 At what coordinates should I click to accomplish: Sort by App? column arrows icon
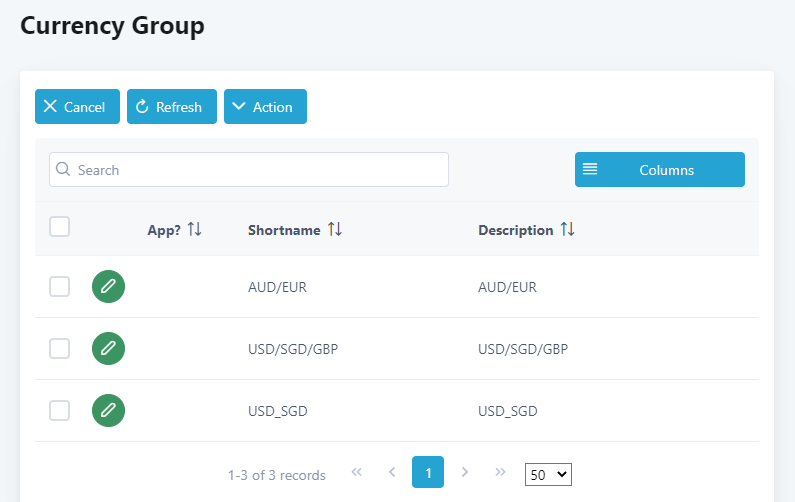tap(195, 230)
